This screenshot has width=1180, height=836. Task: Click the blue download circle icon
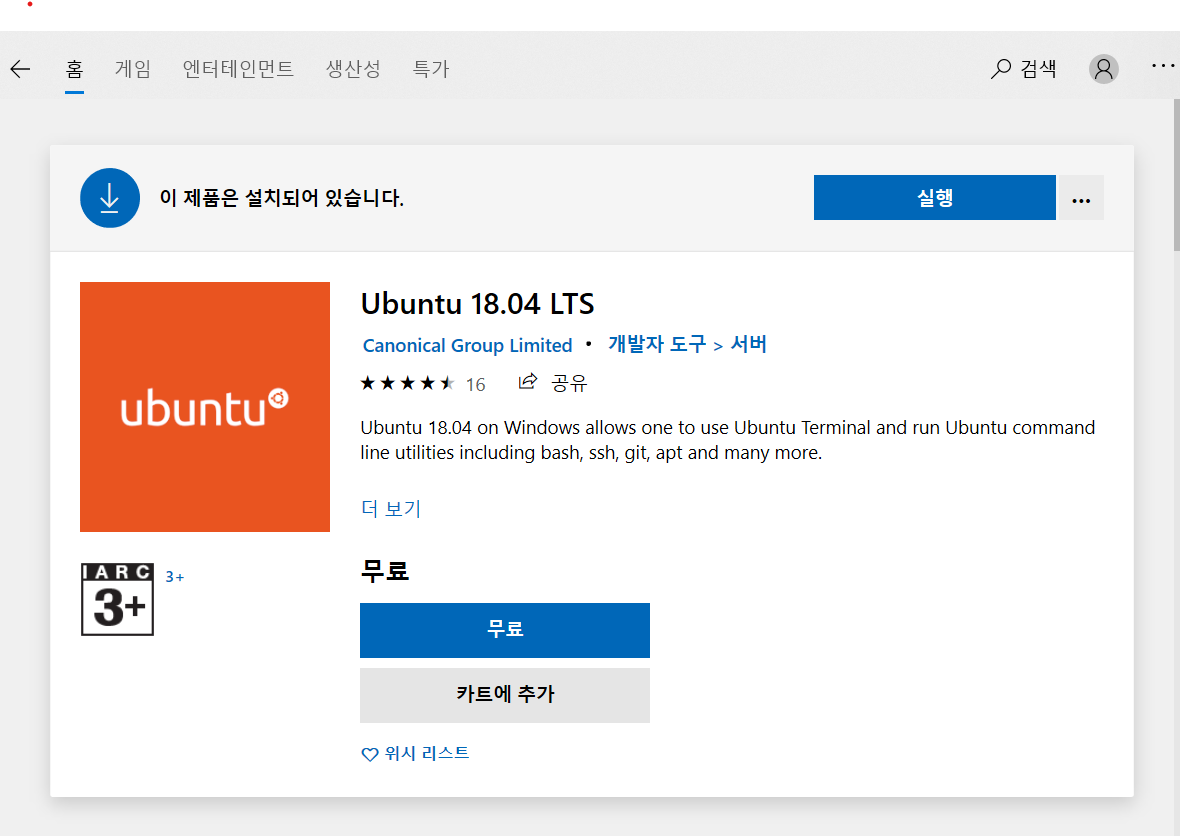[x=110, y=198]
